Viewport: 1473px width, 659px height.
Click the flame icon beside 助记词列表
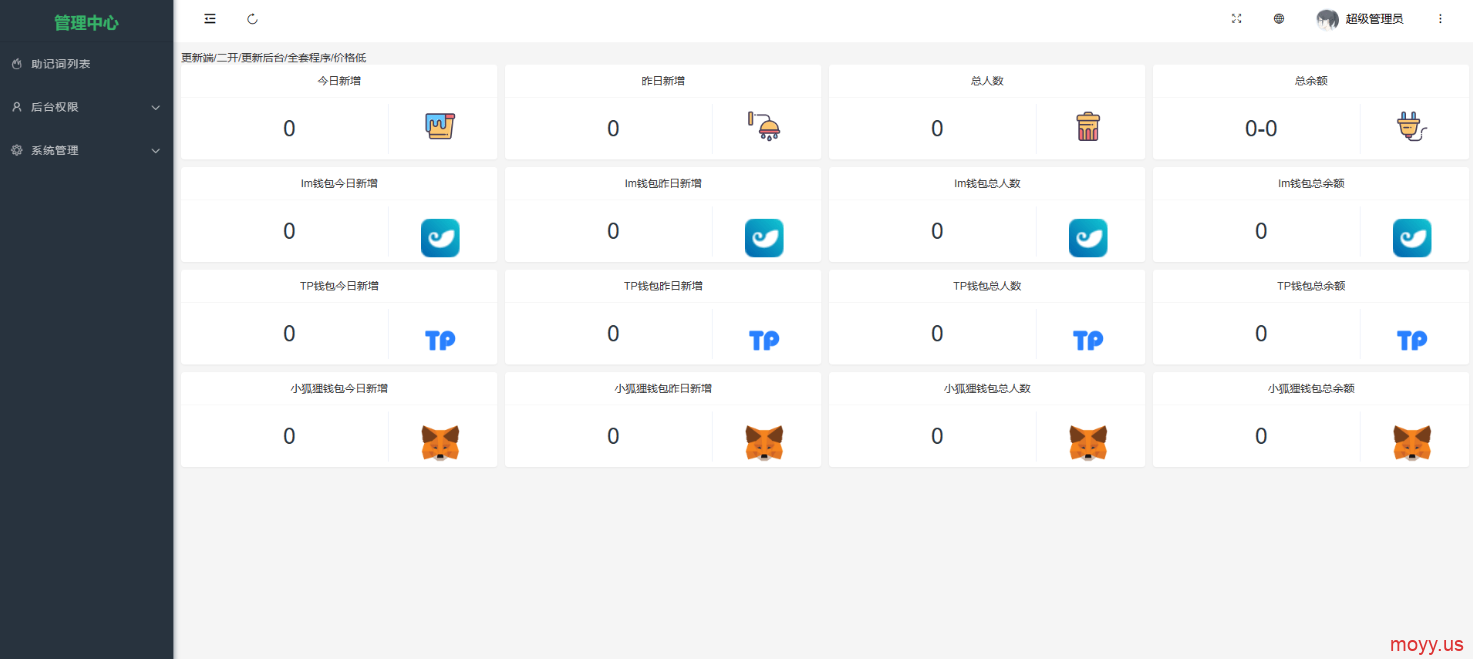tap(17, 64)
